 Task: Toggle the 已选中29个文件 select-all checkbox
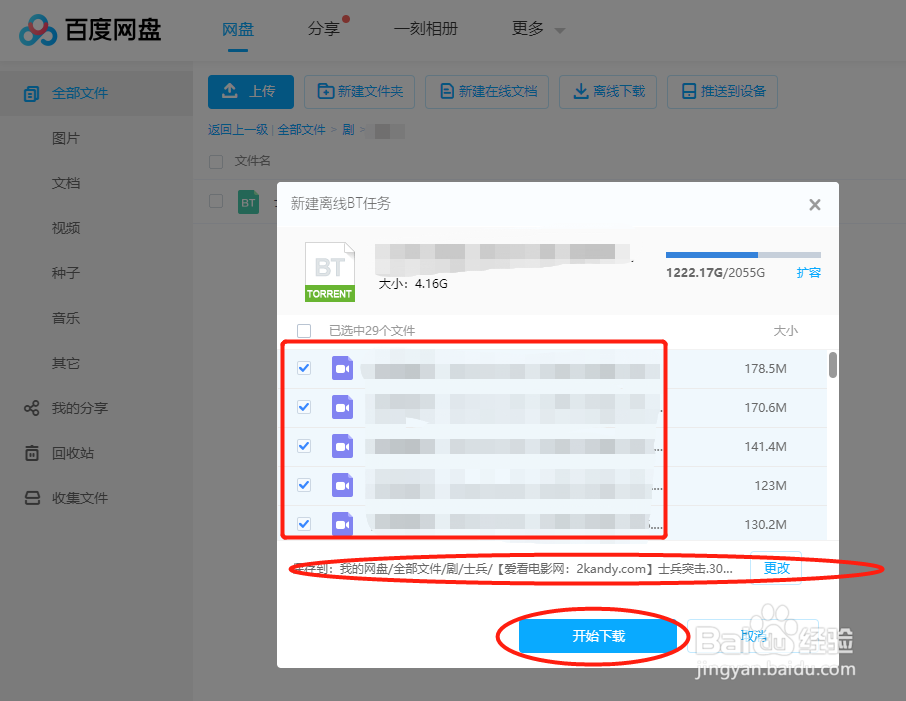pyautogui.click(x=304, y=331)
